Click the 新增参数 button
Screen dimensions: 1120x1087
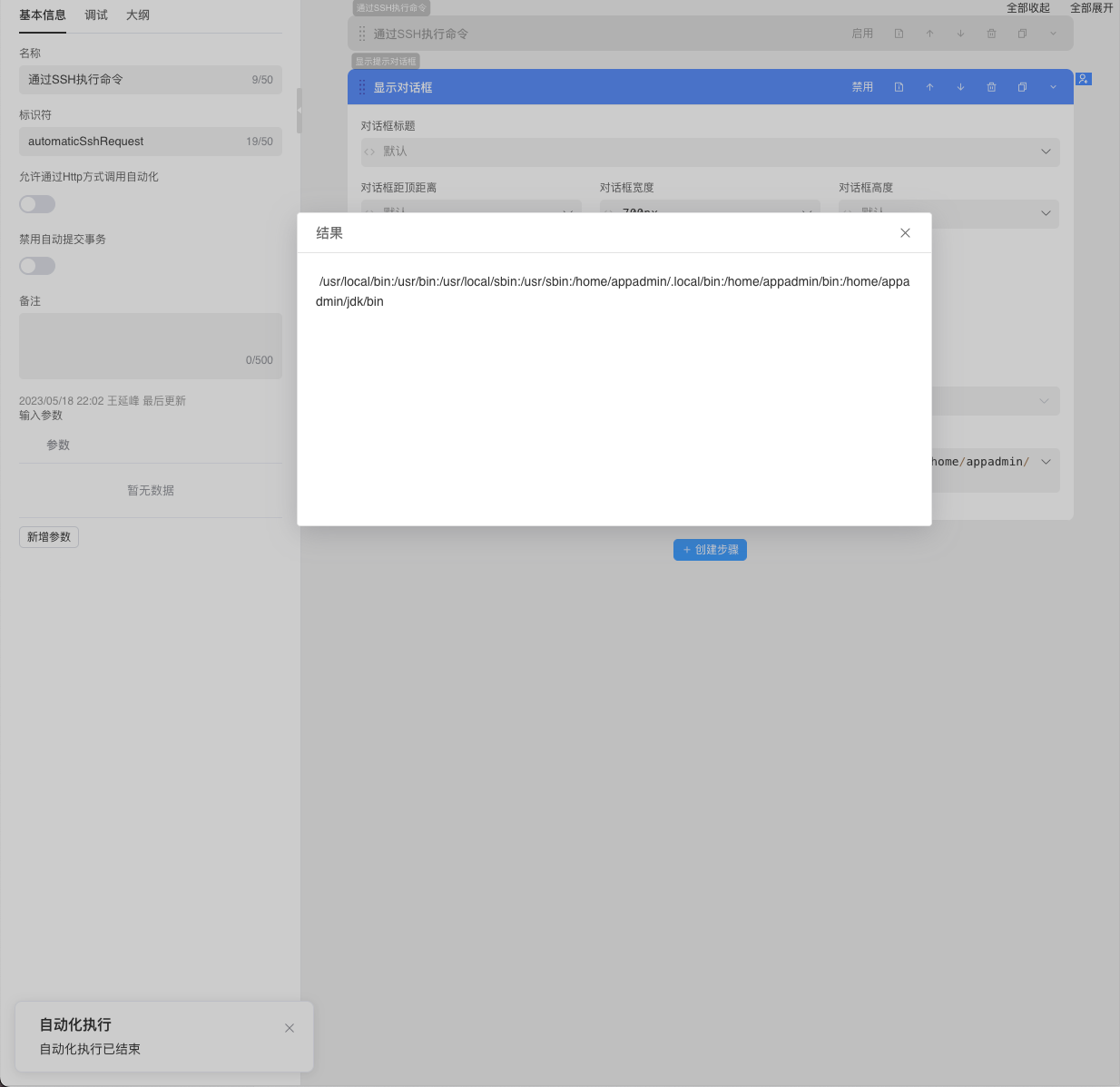[x=49, y=537]
